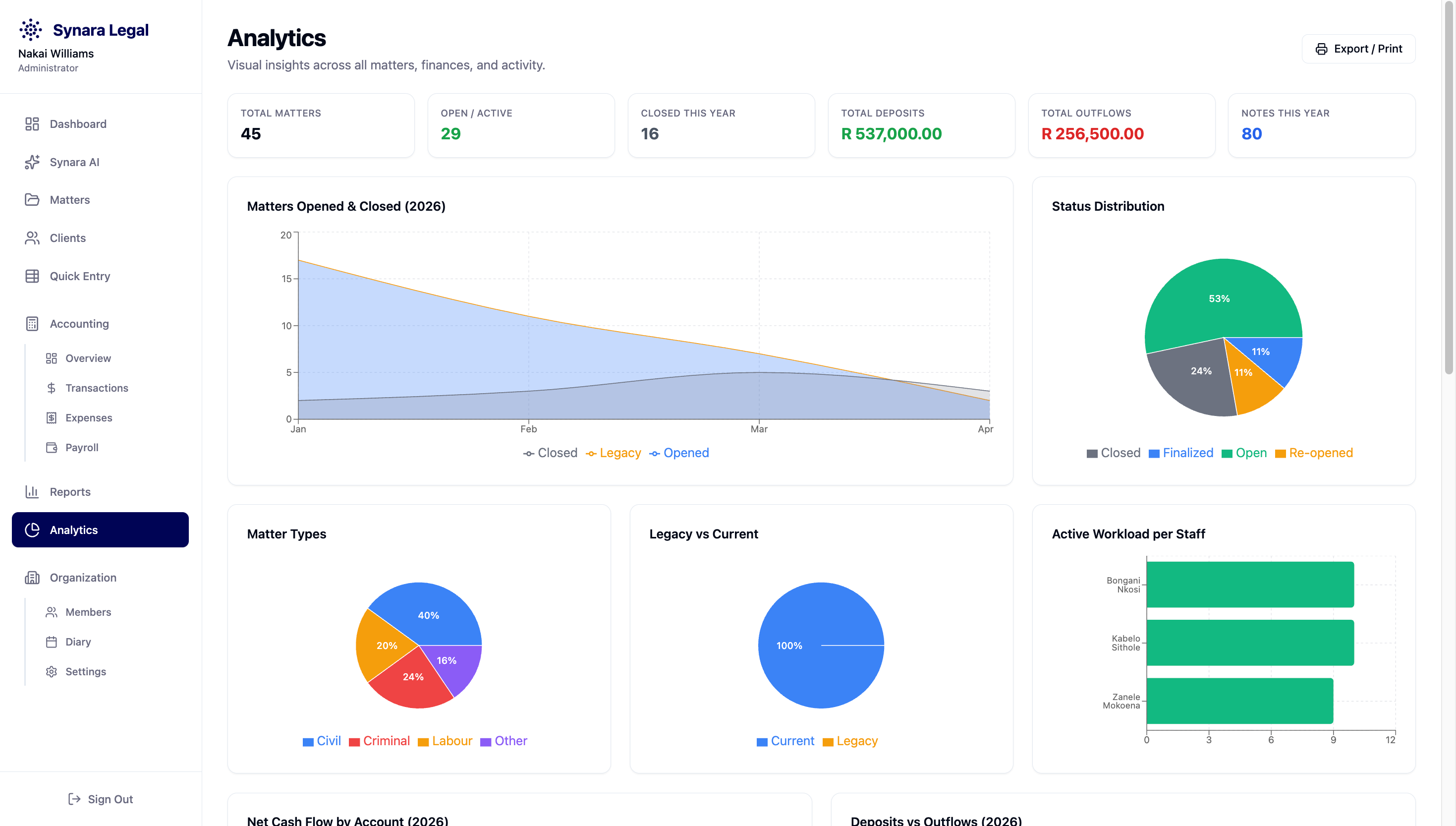
Task: Toggle the Legacy series in line chart legend
Action: pos(613,453)
